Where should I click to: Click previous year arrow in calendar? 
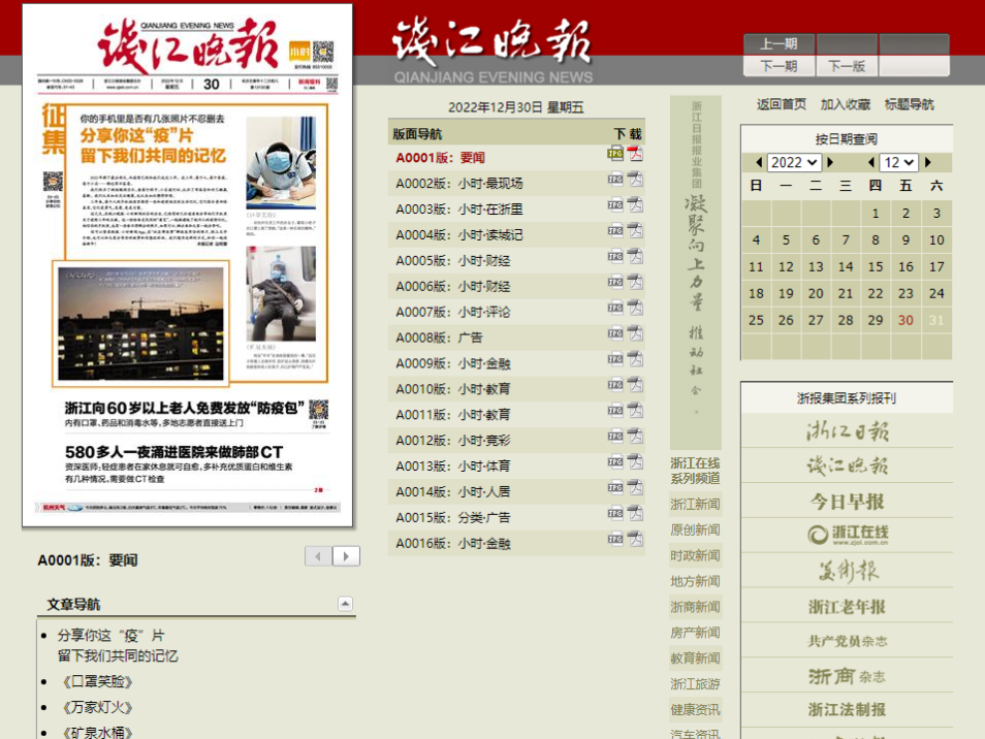click(x=759, y=162)
